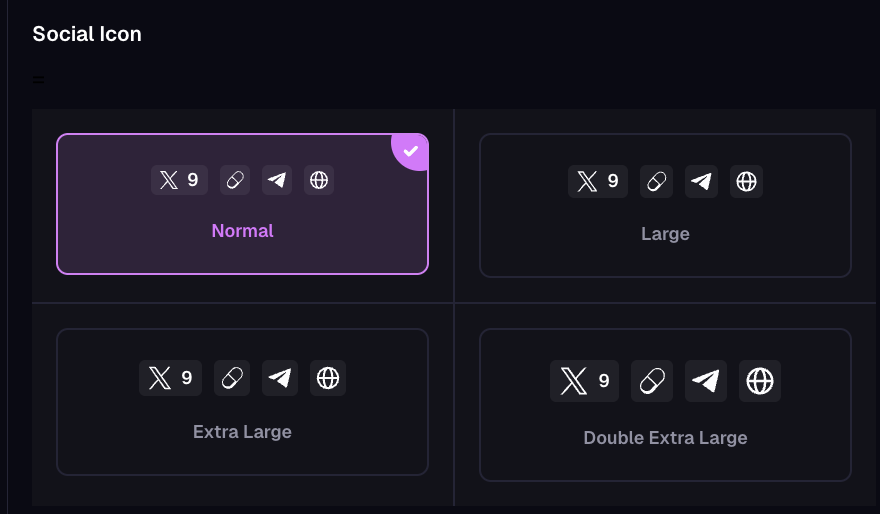The image size is (880, 514).
Task: Click the X icon in Double Extra Large card
Action: pos(573,381)
